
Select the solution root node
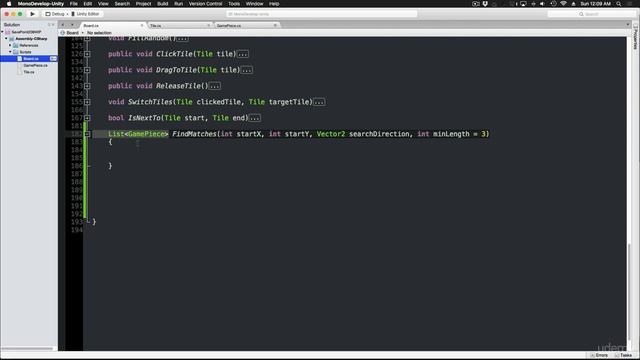[x=26, y=32]
